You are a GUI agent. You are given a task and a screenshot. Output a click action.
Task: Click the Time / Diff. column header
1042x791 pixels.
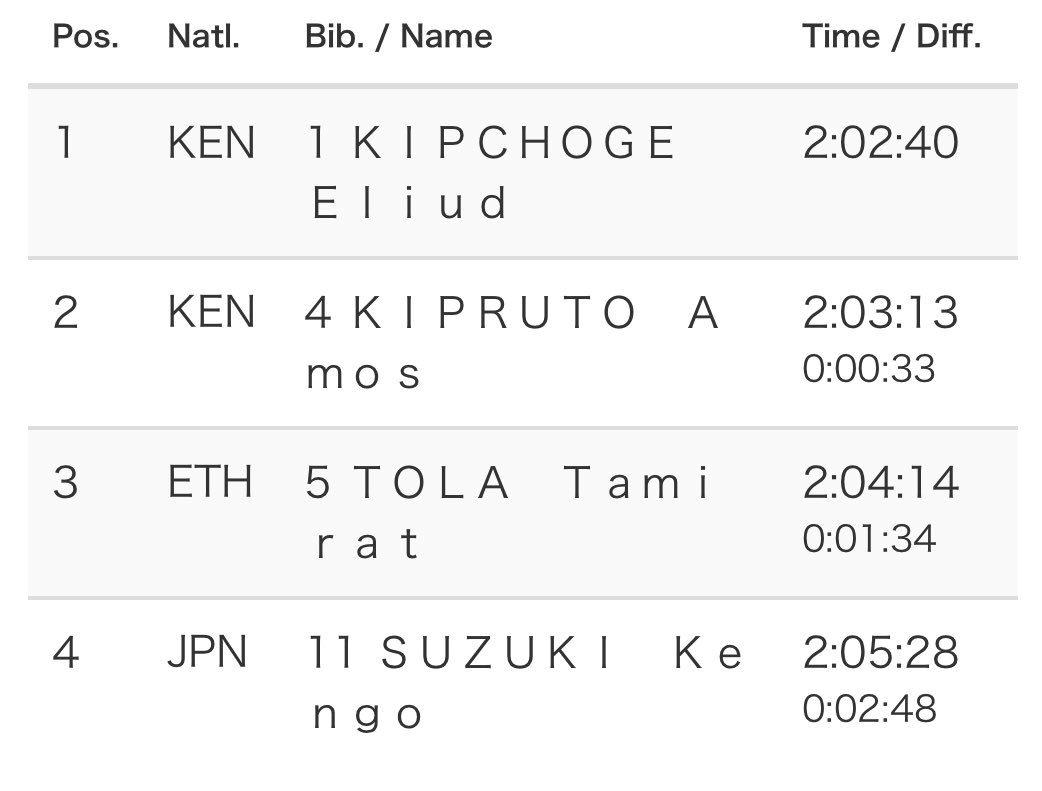tap(891, 37)
